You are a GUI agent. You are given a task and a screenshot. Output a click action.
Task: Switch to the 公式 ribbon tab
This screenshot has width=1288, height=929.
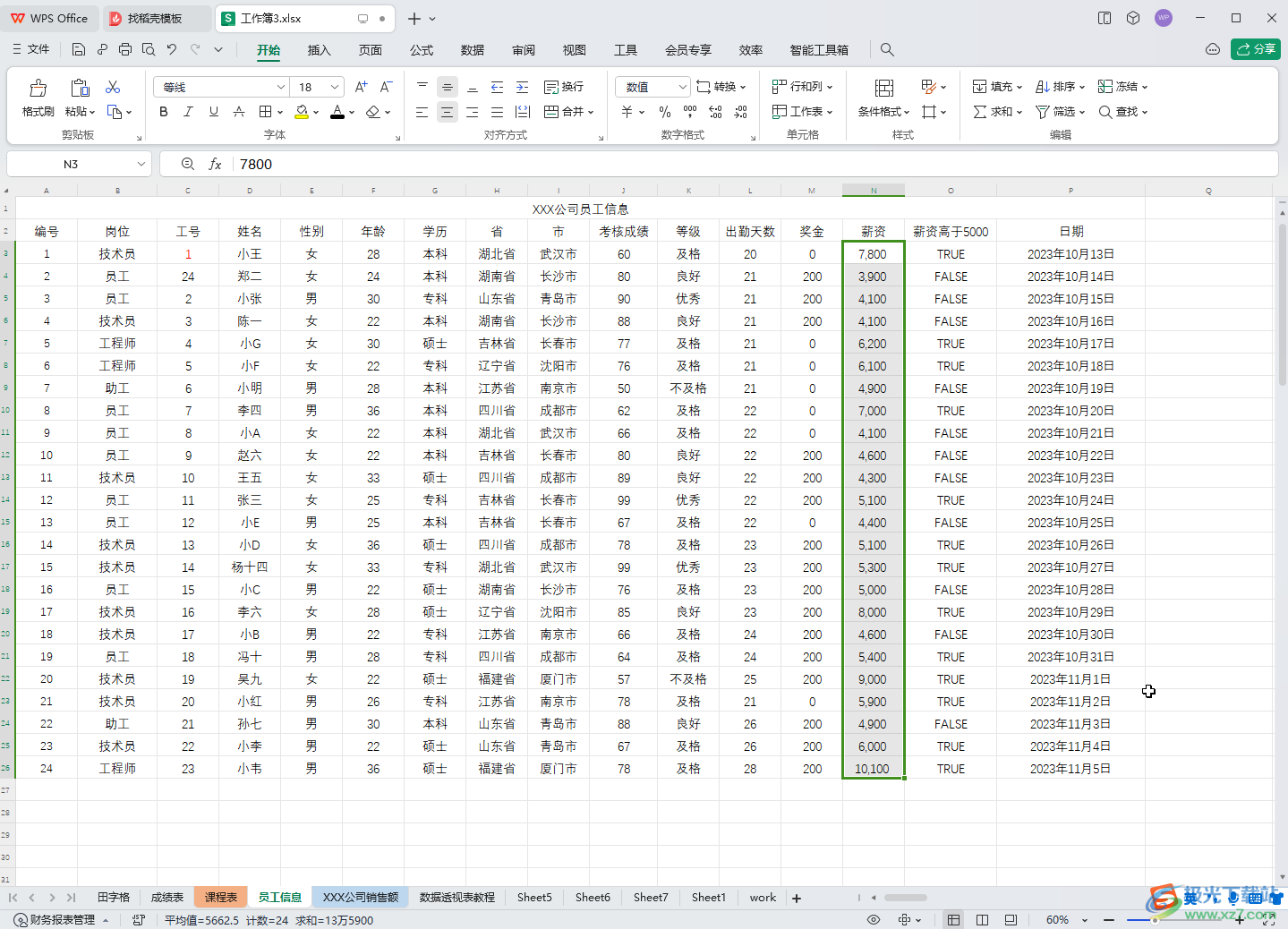(422, 50)
